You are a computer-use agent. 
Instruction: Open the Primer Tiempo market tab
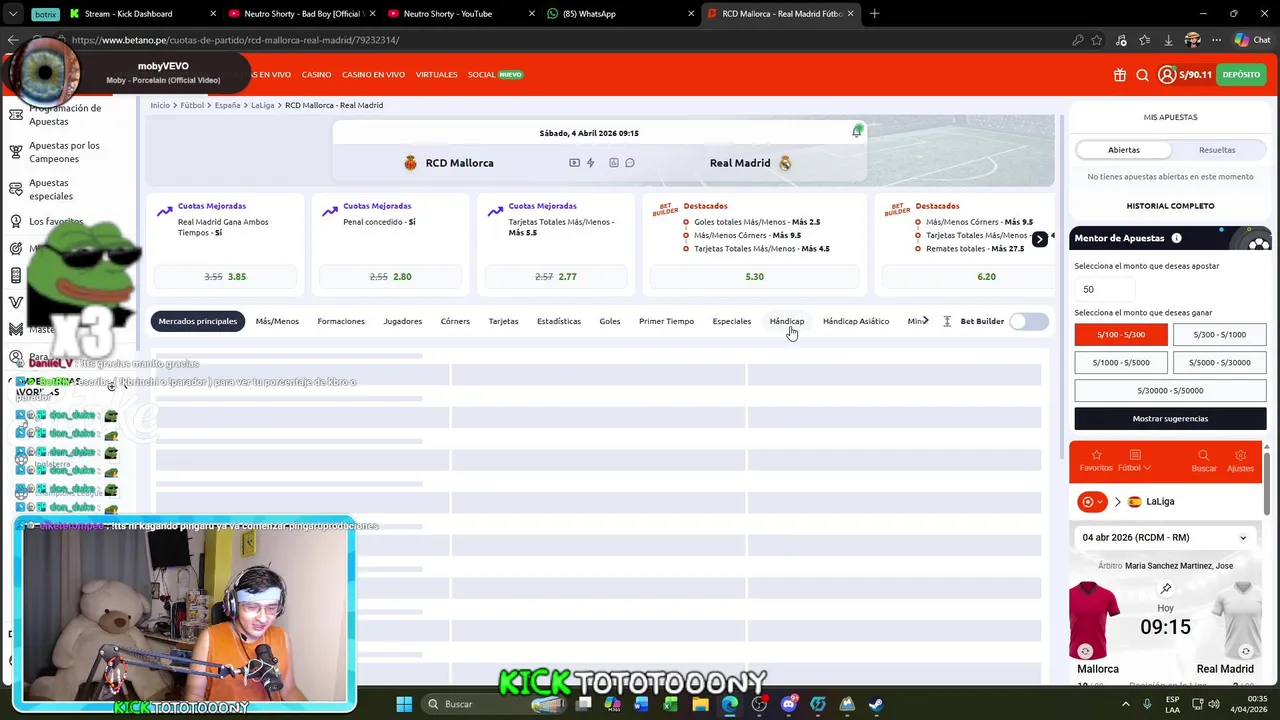coord(666,321)
